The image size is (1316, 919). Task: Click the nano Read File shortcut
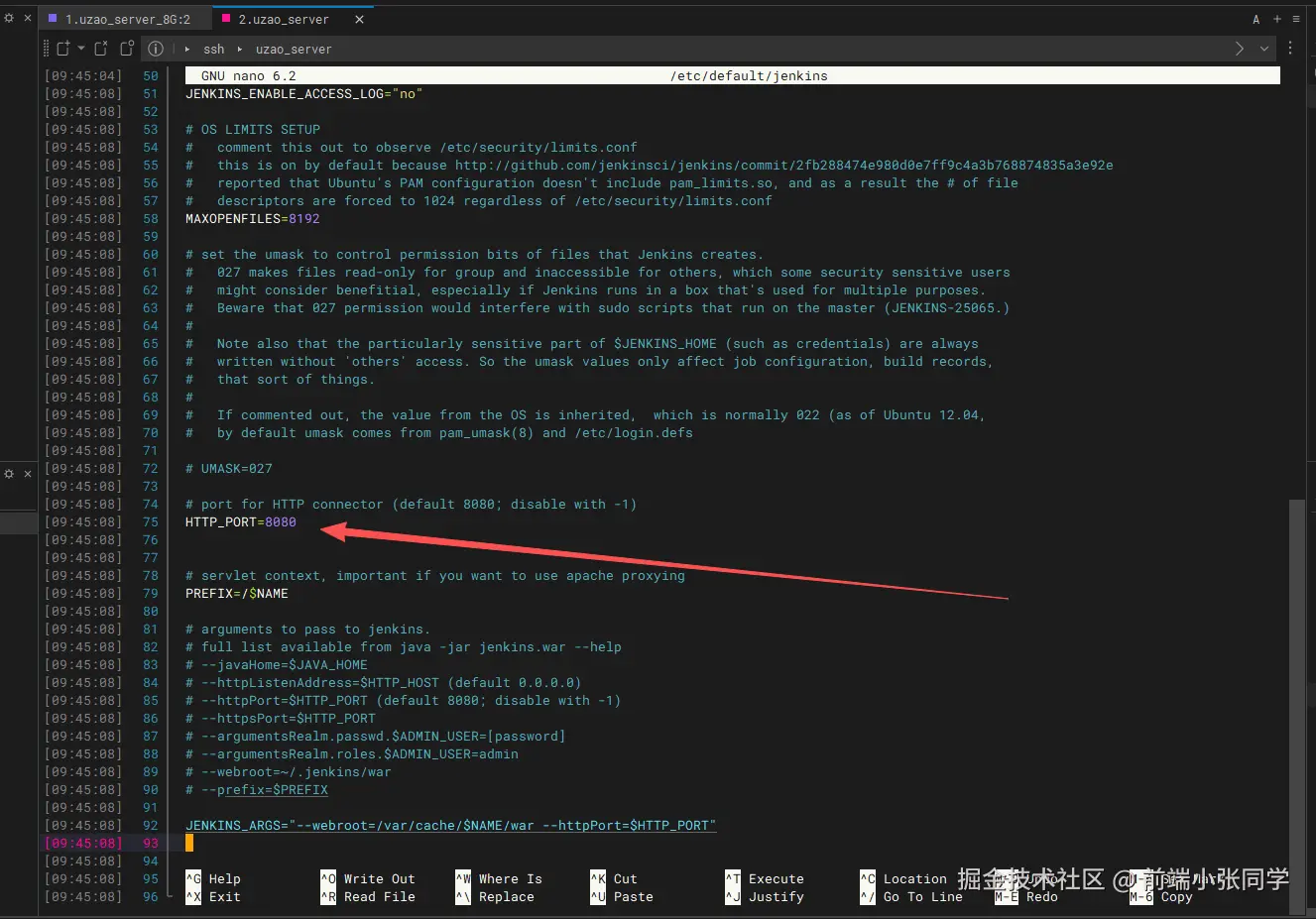click(368, 897)
